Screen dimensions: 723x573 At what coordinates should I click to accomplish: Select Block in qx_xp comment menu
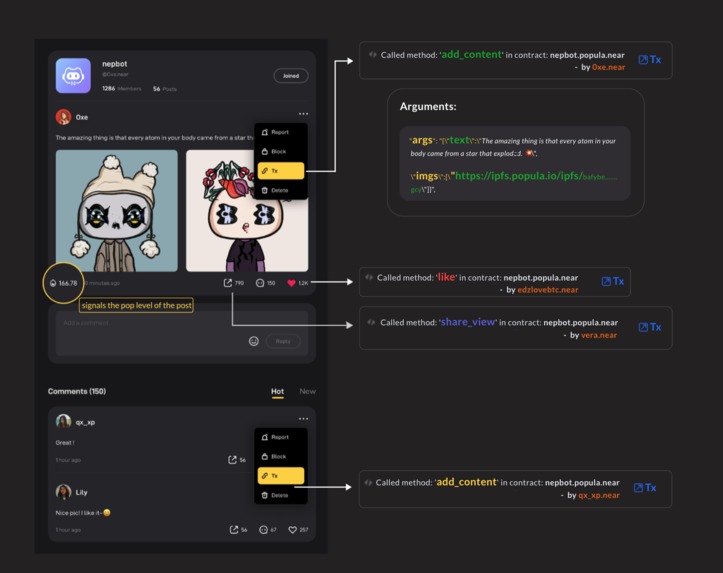pyautogui.click(x=280, y=456)
